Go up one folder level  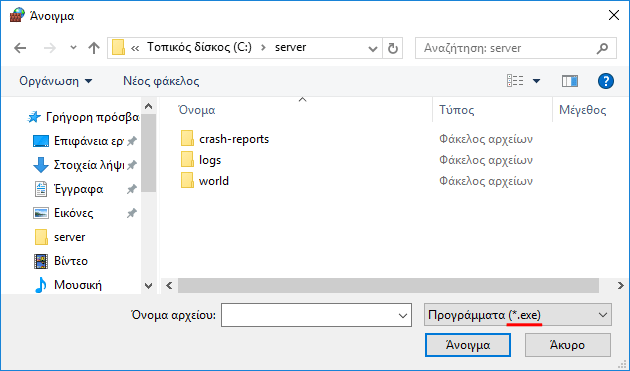(94, 48)
